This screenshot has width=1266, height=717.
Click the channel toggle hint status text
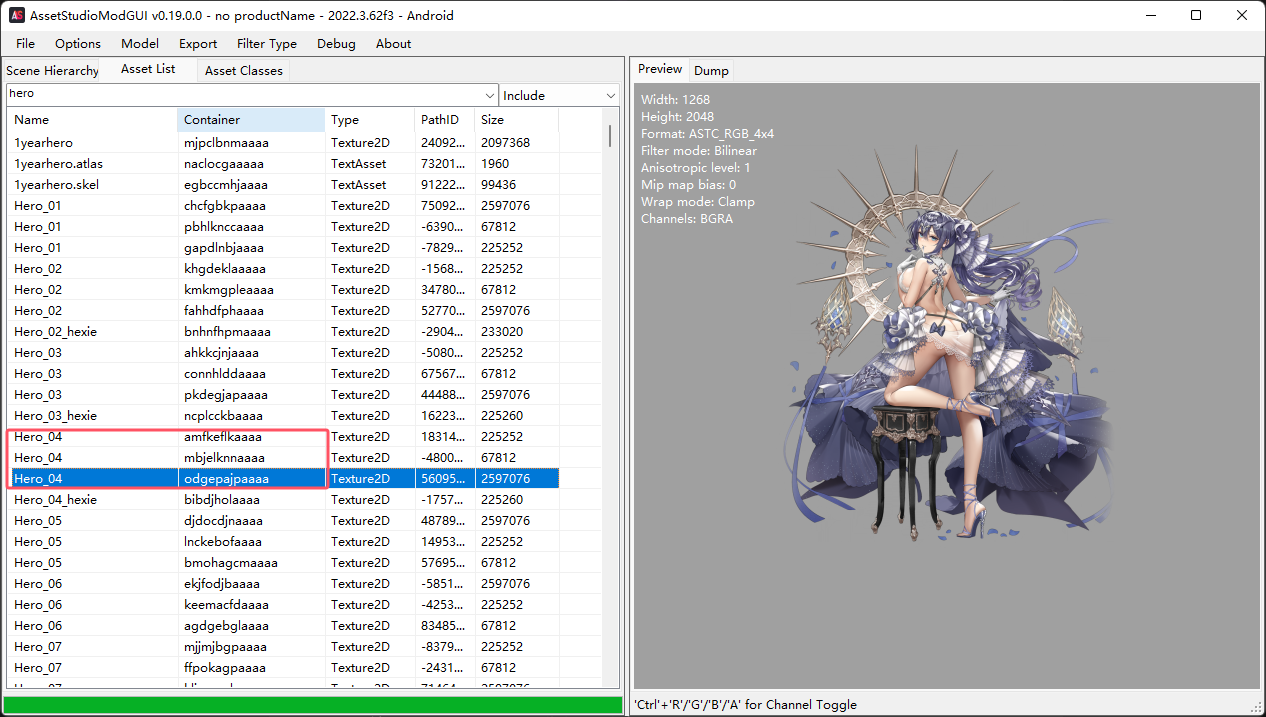[746, 705]
